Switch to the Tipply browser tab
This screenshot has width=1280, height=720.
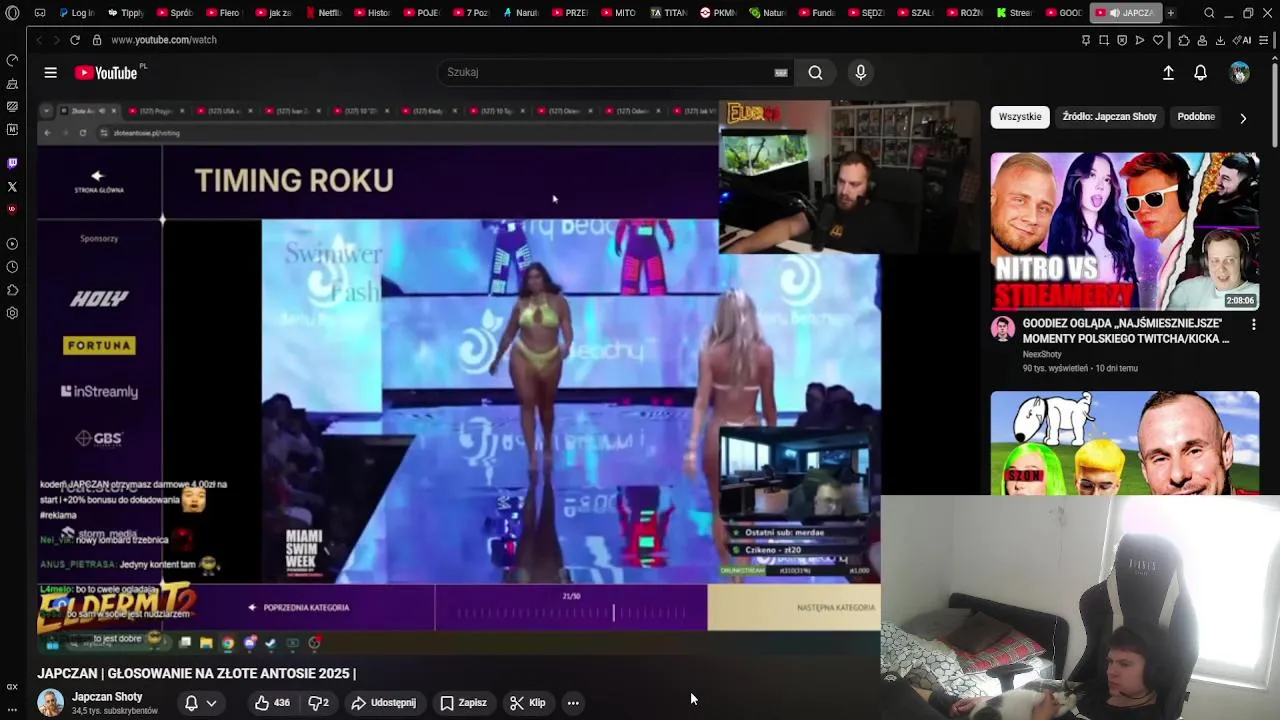click(x=125, y=13)
